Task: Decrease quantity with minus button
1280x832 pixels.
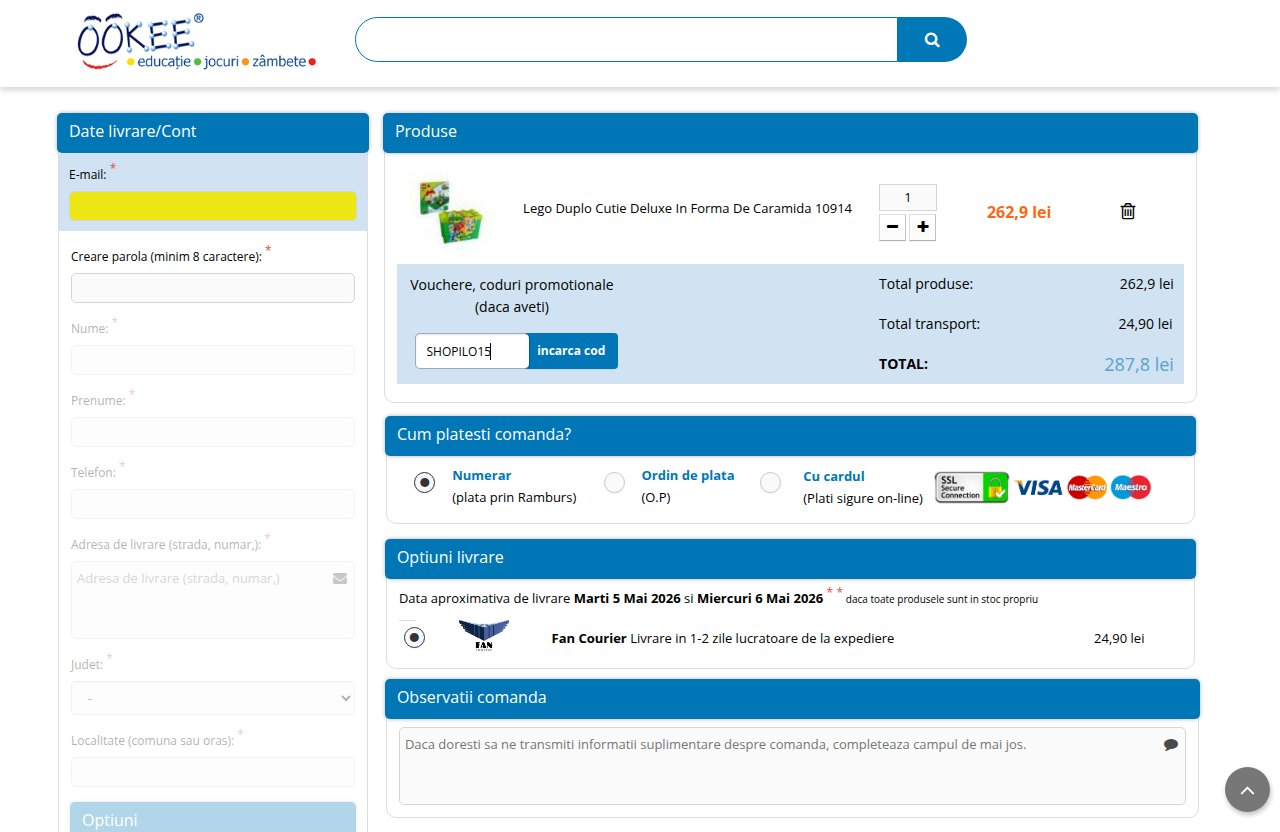Action: 892,228
